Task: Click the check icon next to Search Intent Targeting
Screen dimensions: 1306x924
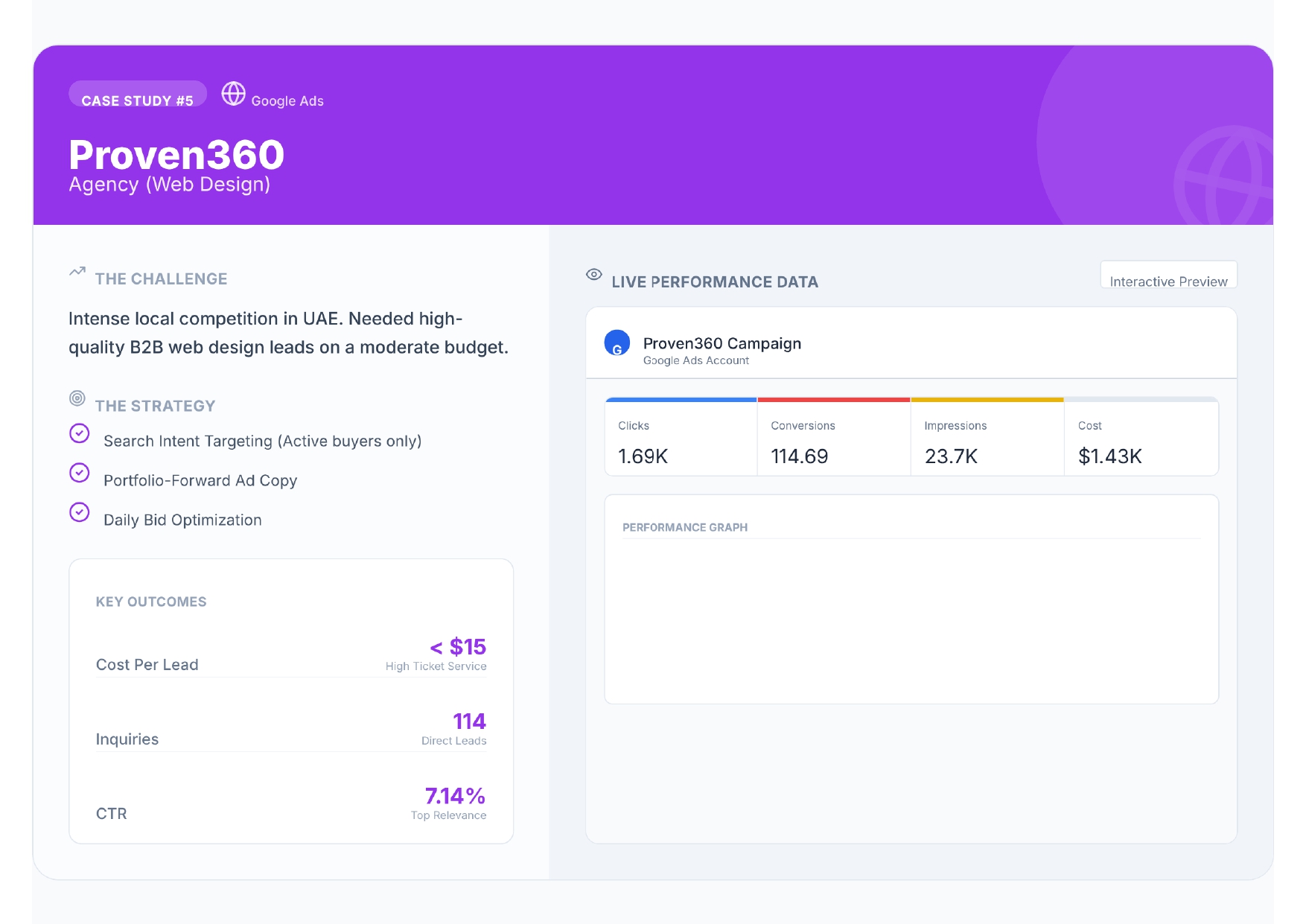Action: tap(80, 433)
